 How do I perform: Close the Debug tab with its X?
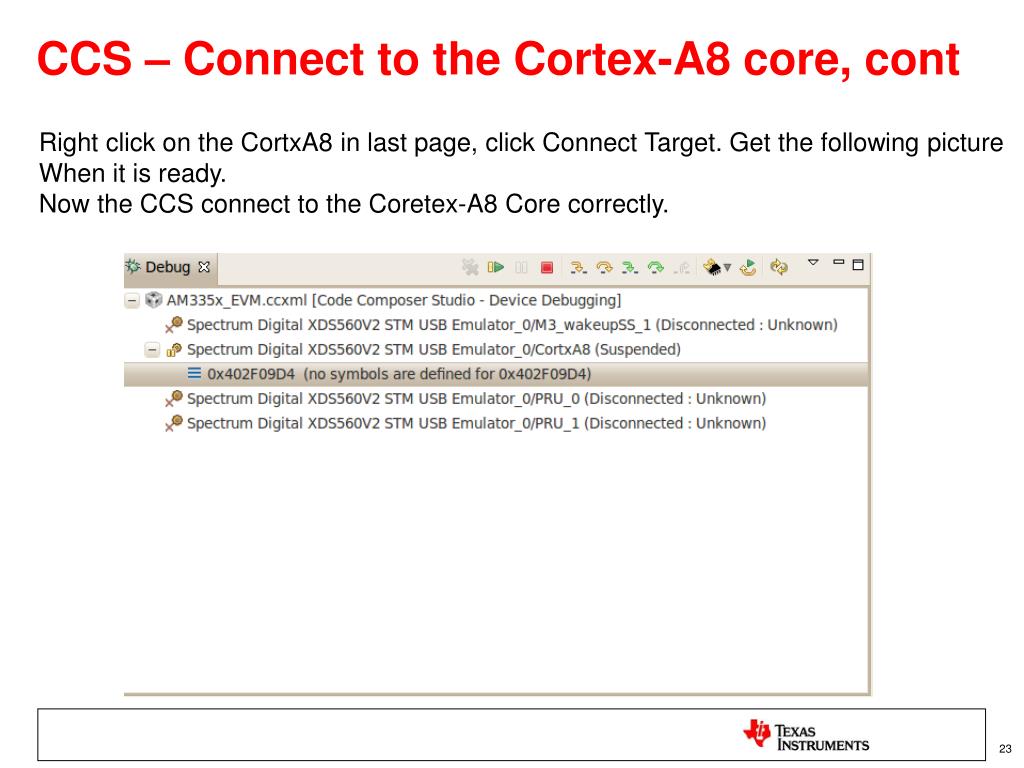tap(204, 267)
